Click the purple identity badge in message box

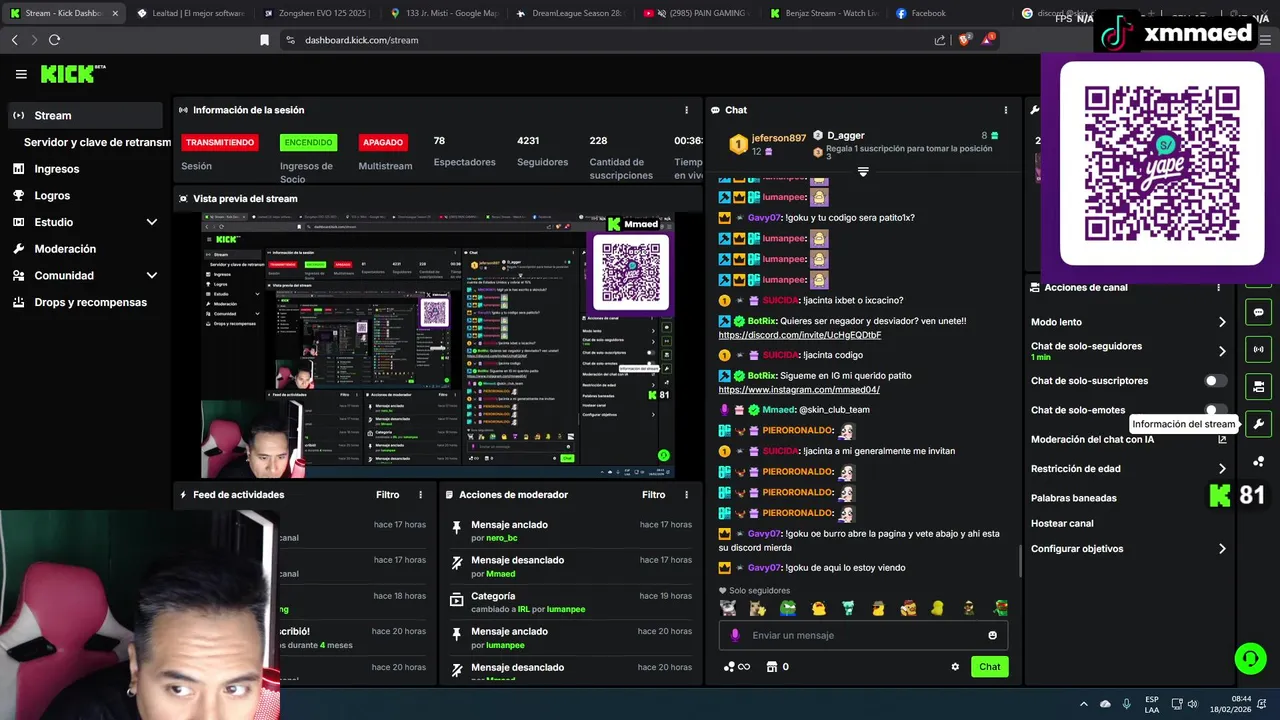(735, 635)
